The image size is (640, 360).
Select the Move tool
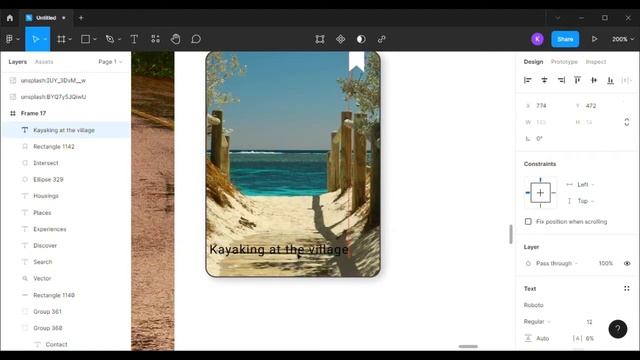pos(36,39)
